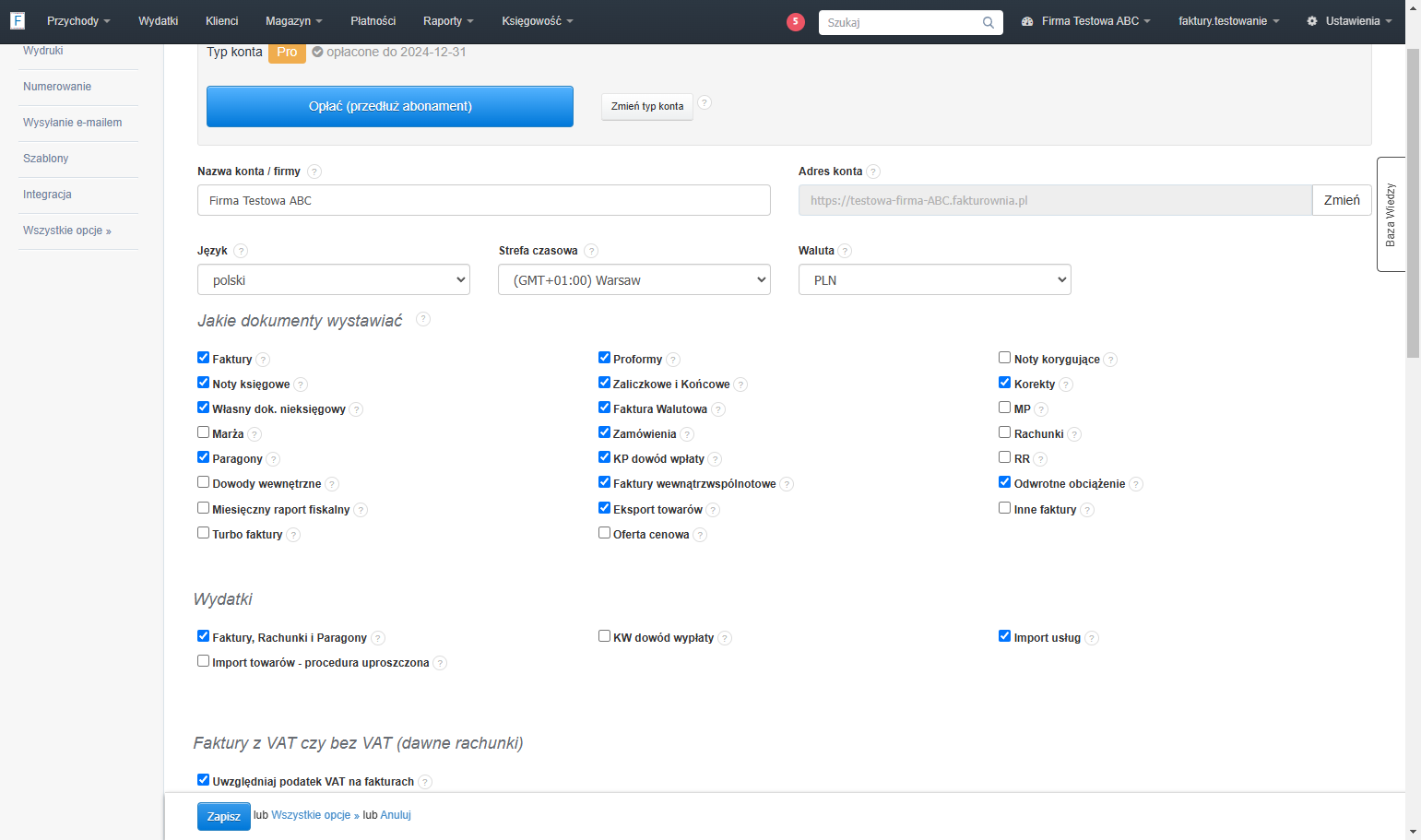Click the Fakturownia logo icon

tap(18, 20)
